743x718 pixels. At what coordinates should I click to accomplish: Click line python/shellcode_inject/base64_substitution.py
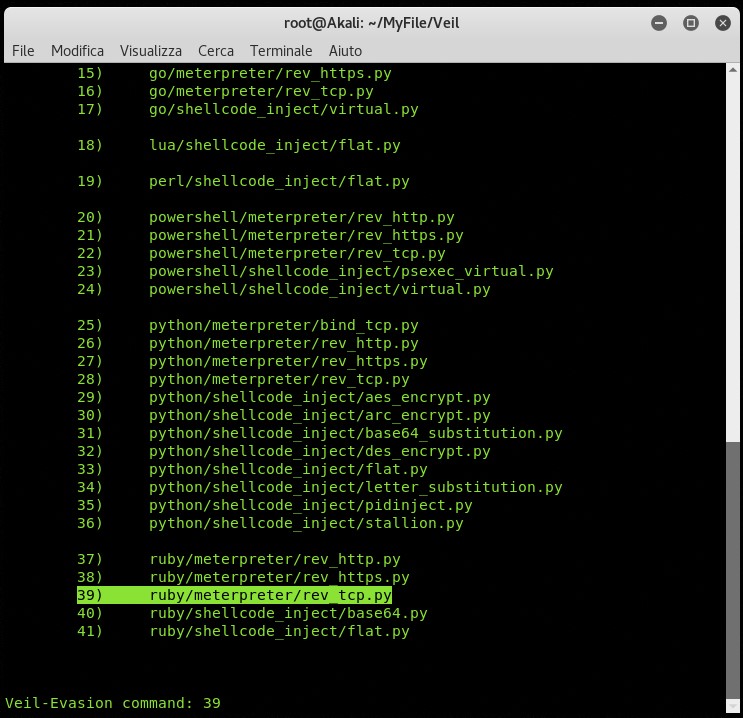pos(355,434)
